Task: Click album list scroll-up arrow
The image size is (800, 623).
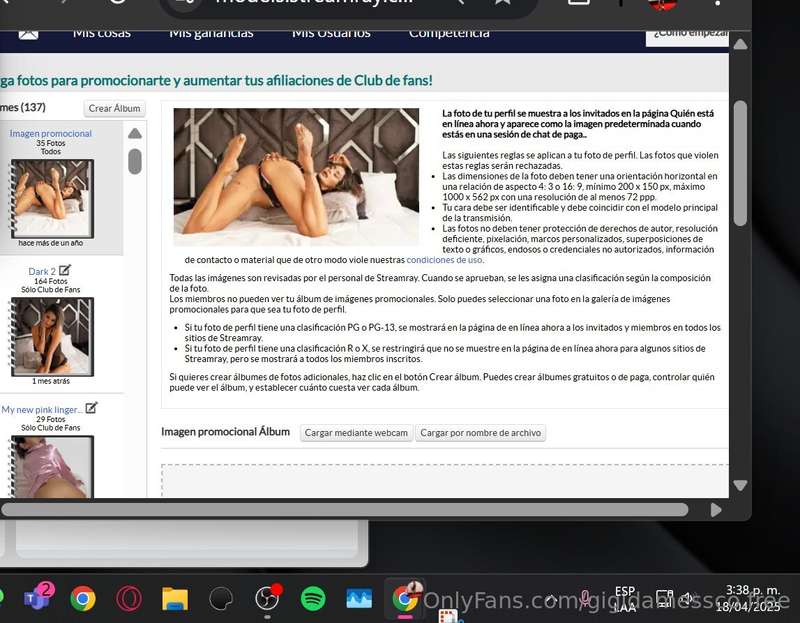Action: point(135,134)
